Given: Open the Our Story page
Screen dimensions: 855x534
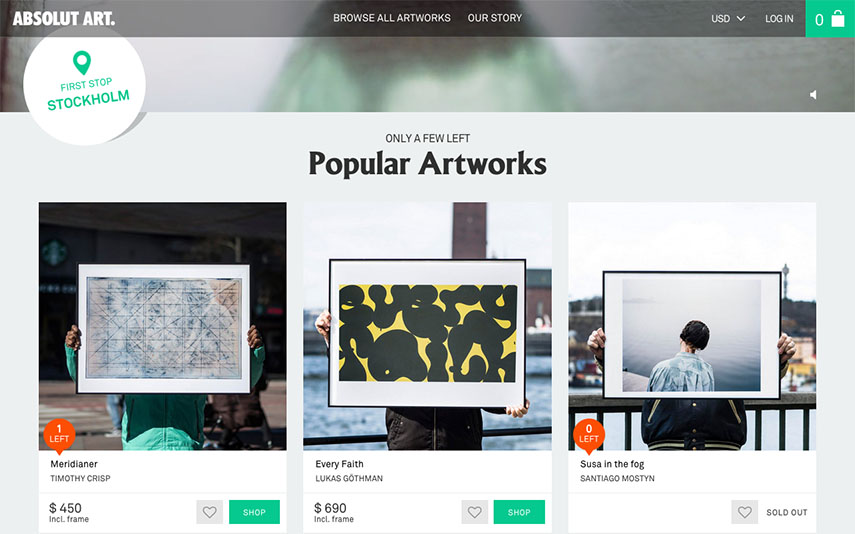Looking at the screenshot, I should tap(495, 18).
